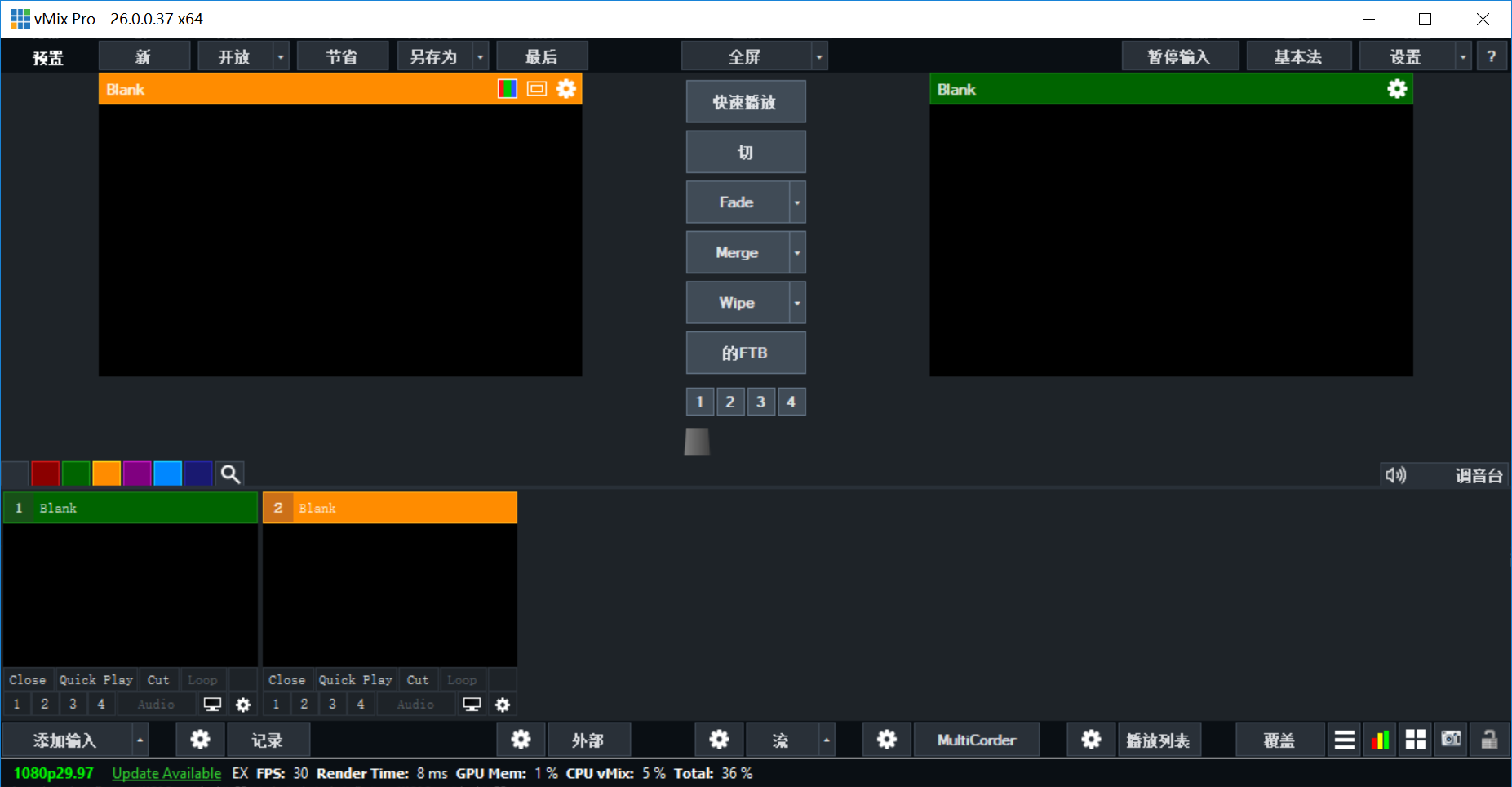Select input 2 Blank thumbnail
Image resolution: width=1512 pixels, height=787 pixels.
tap(390, 594)
